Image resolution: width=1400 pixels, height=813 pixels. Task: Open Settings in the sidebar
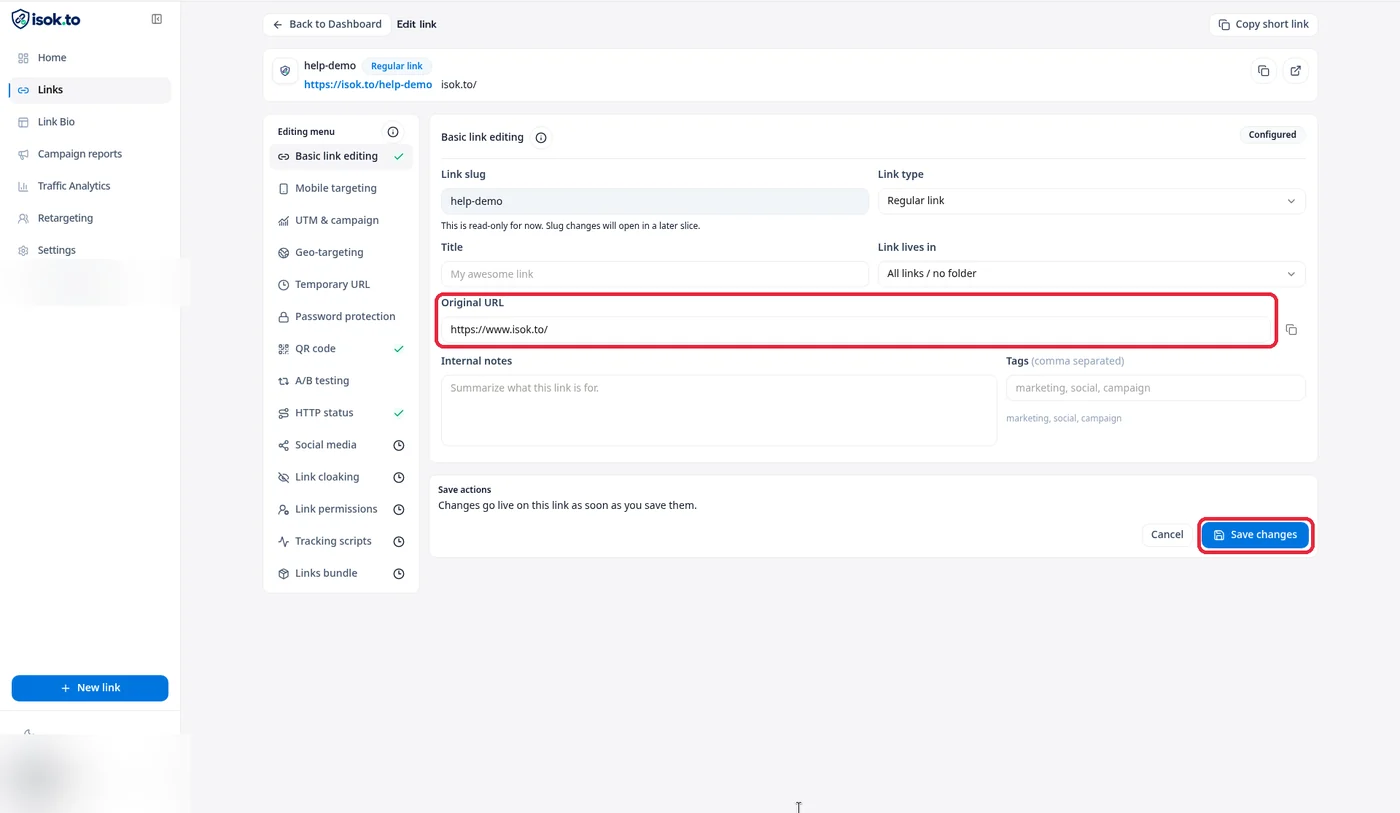point(90,250)
